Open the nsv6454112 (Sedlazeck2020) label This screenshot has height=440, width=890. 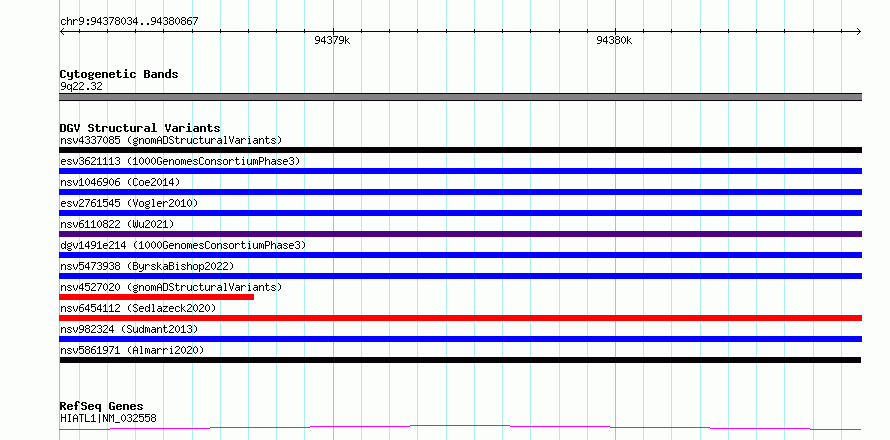138,308
